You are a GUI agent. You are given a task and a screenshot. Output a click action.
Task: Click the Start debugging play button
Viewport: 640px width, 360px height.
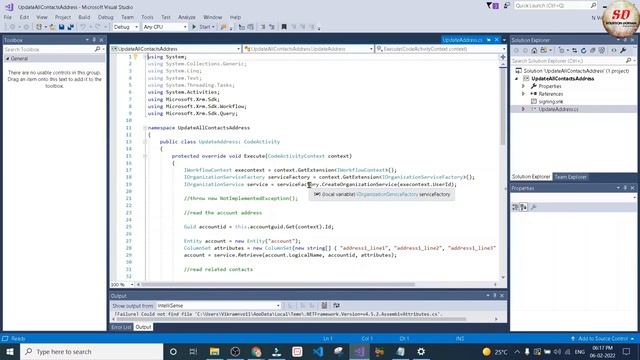194,27
